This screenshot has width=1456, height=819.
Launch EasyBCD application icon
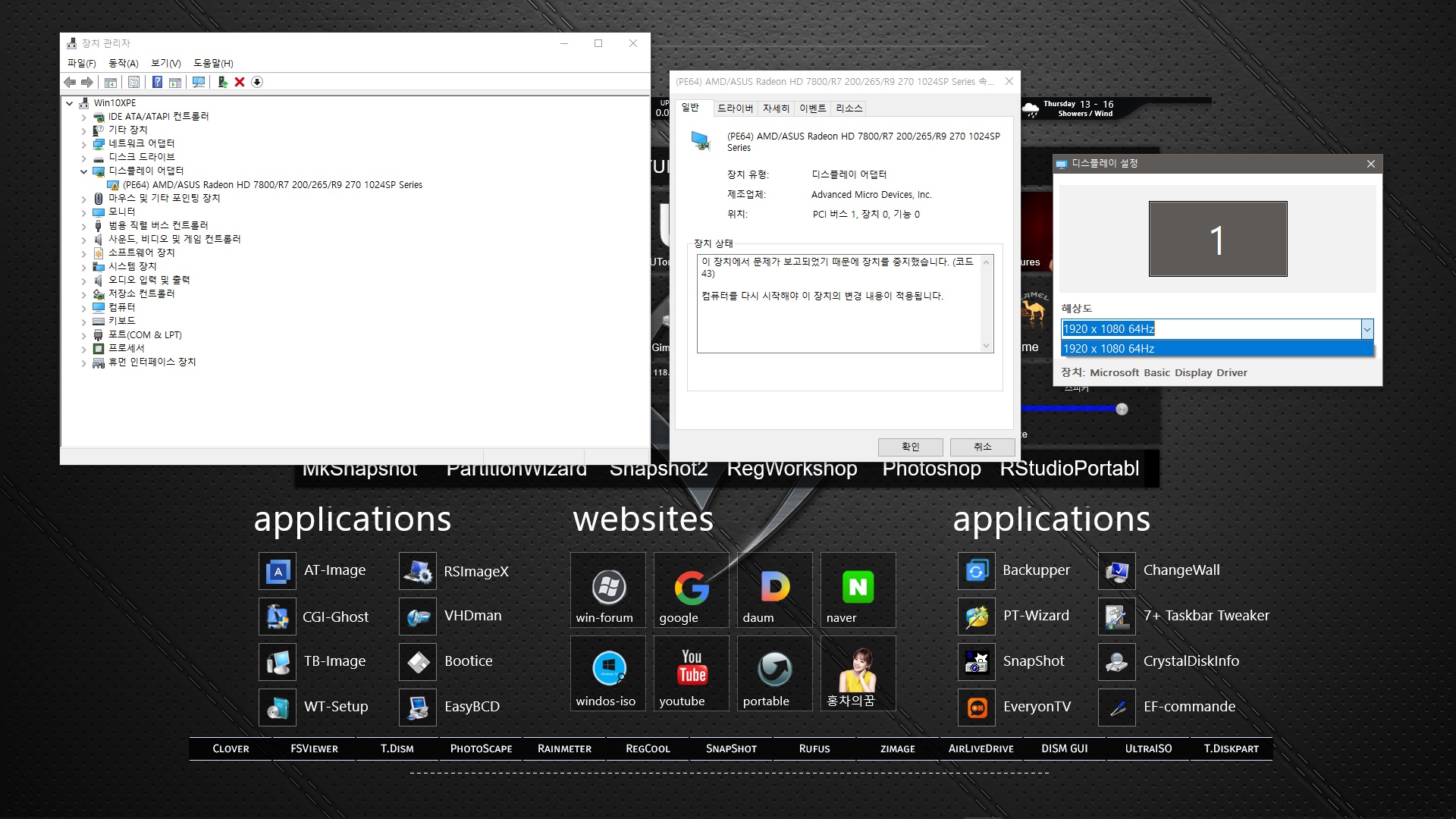(x=418, y=708)
